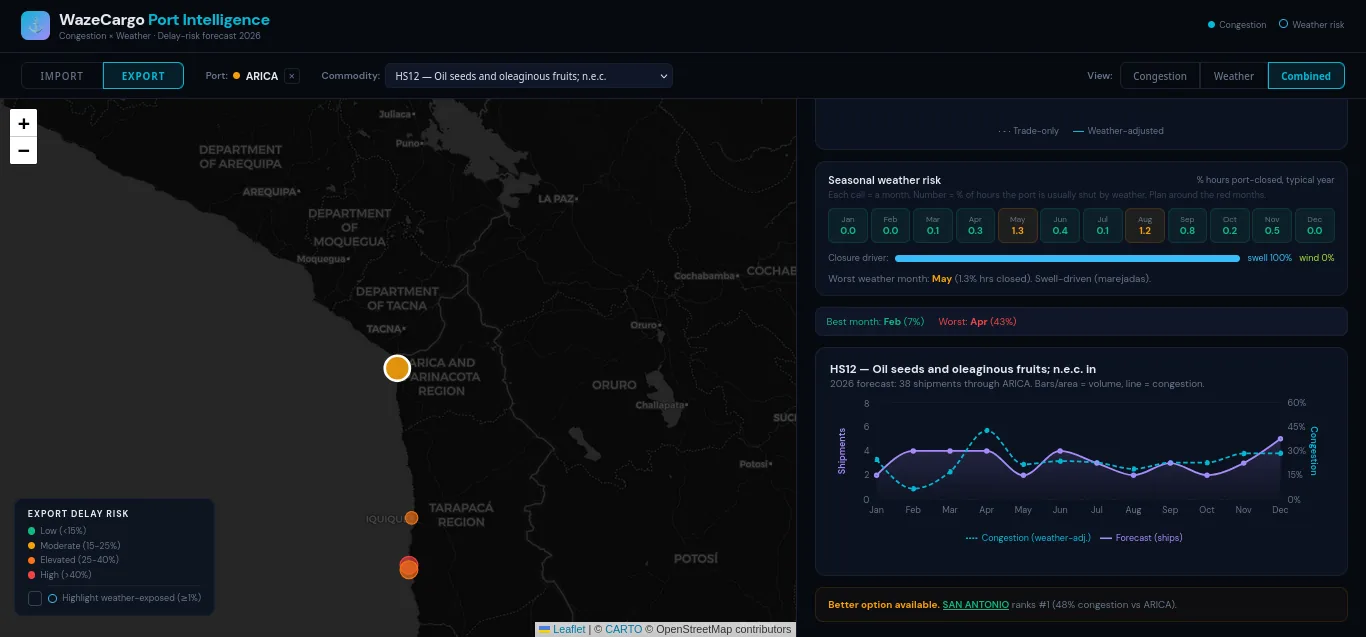Click the wind 0% label
1366x637 pixels.
pos(1316,258)
